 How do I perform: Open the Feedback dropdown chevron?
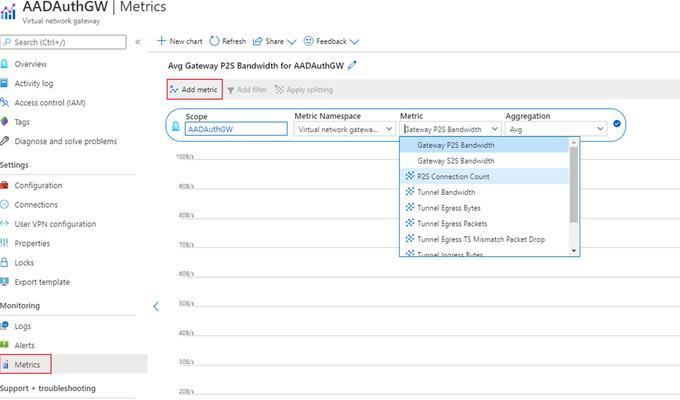coord(354,42)
